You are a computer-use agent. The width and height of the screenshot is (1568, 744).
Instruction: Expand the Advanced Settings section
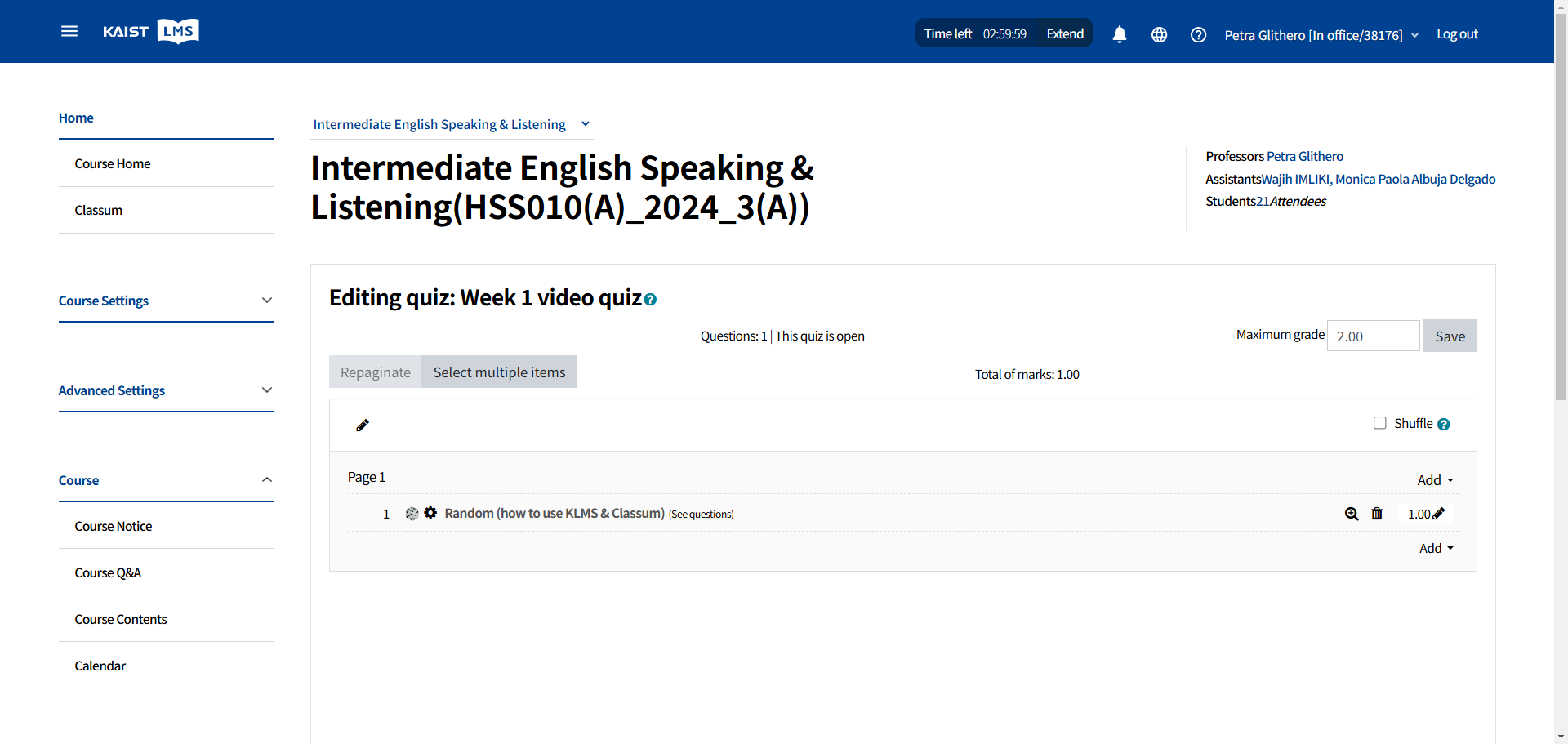[167, 390]
